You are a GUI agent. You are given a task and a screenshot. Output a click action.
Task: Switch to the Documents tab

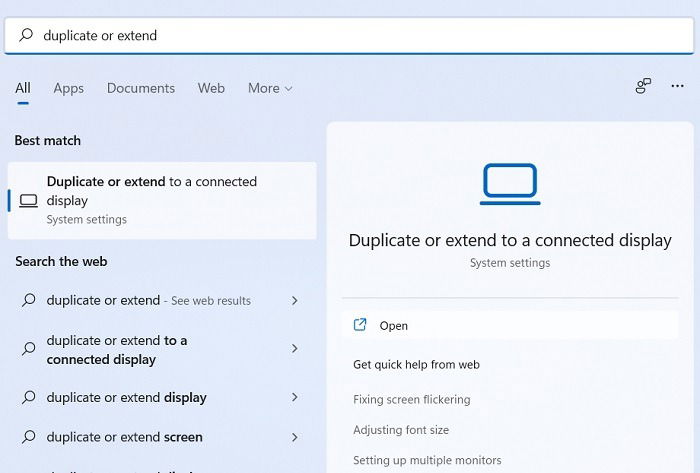coord(141,88)
